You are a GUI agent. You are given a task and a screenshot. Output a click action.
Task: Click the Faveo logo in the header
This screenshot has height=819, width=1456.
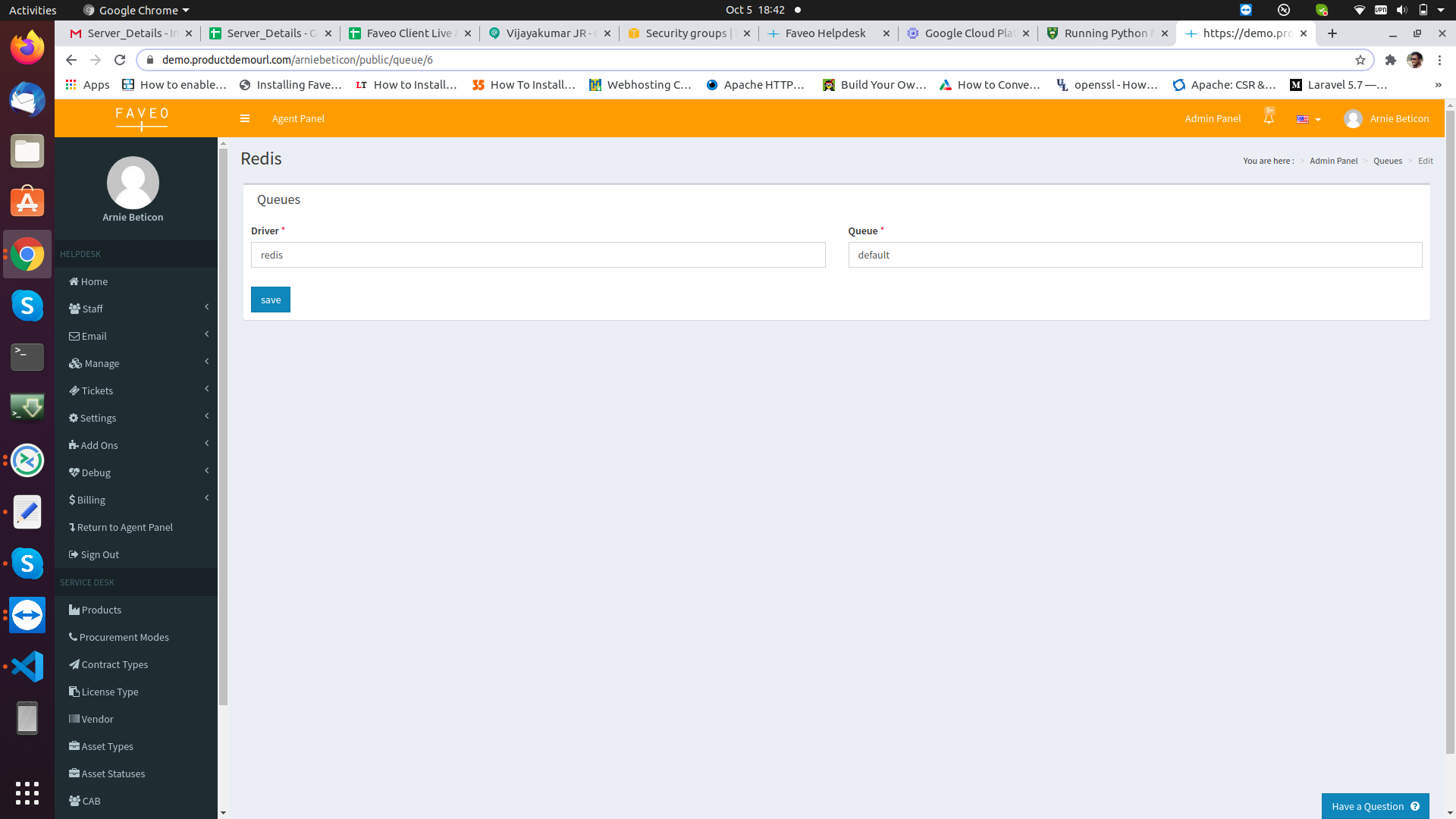coord(142,118)
